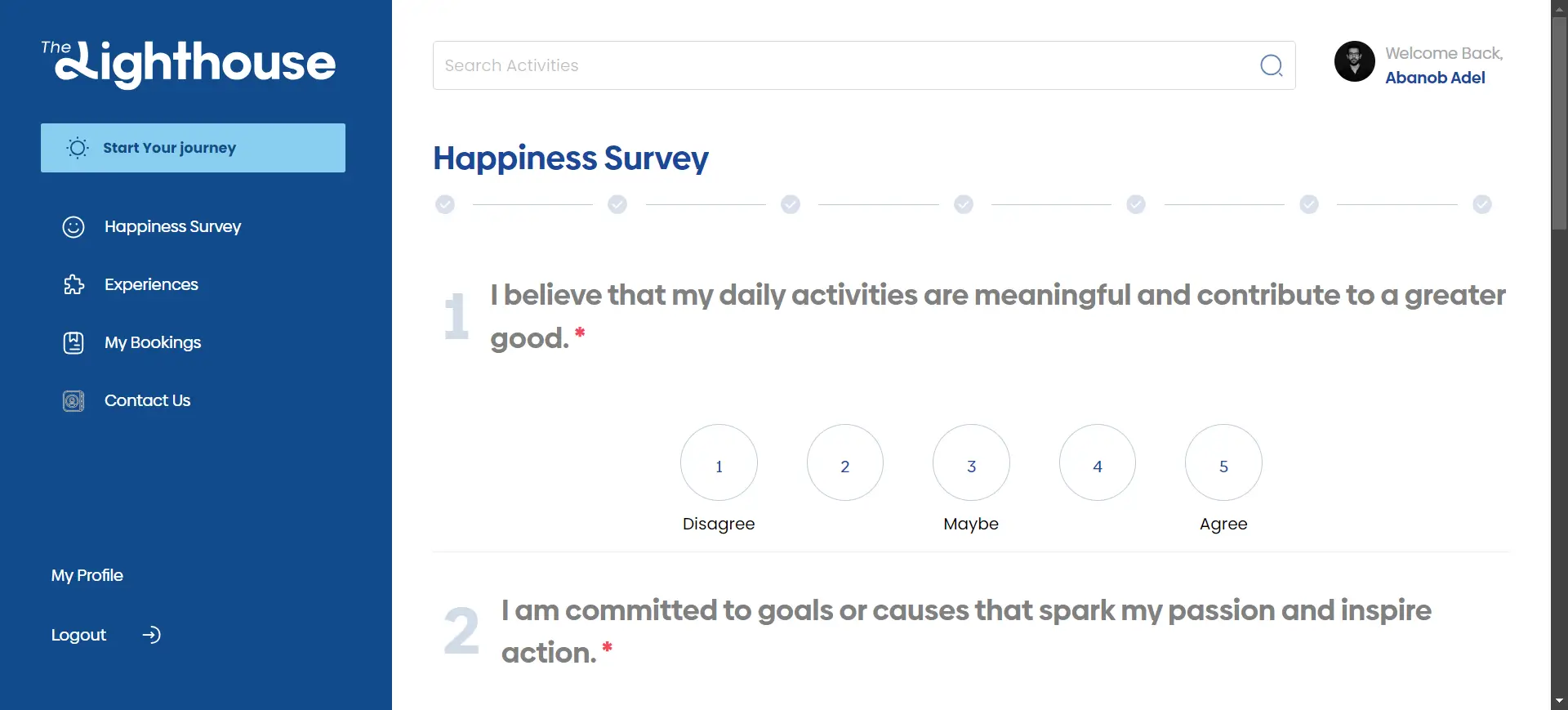Choose rating 4 for question one
Image resolution: width=1568 pixels, height=710 pixels.
coord(1098,462)
